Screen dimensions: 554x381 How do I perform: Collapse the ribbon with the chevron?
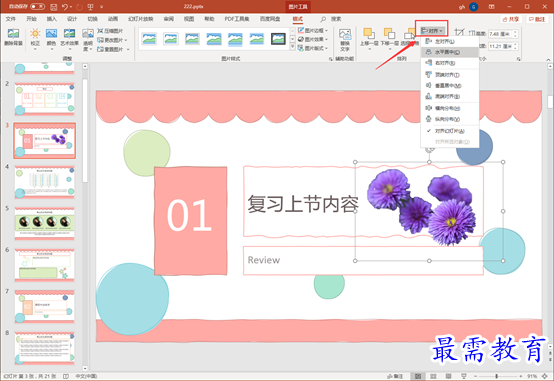click(548, 59)
